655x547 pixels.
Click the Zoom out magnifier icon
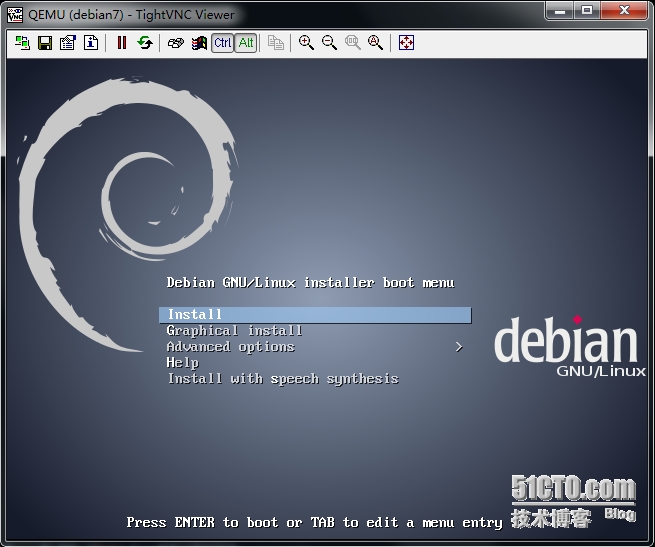pos(329,43)
